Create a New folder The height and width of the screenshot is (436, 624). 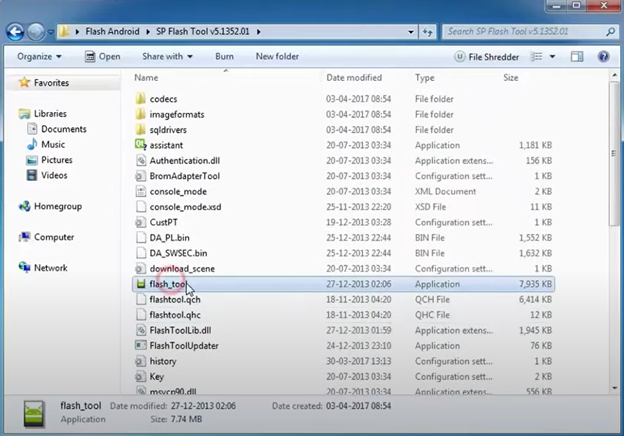point(277,56)
